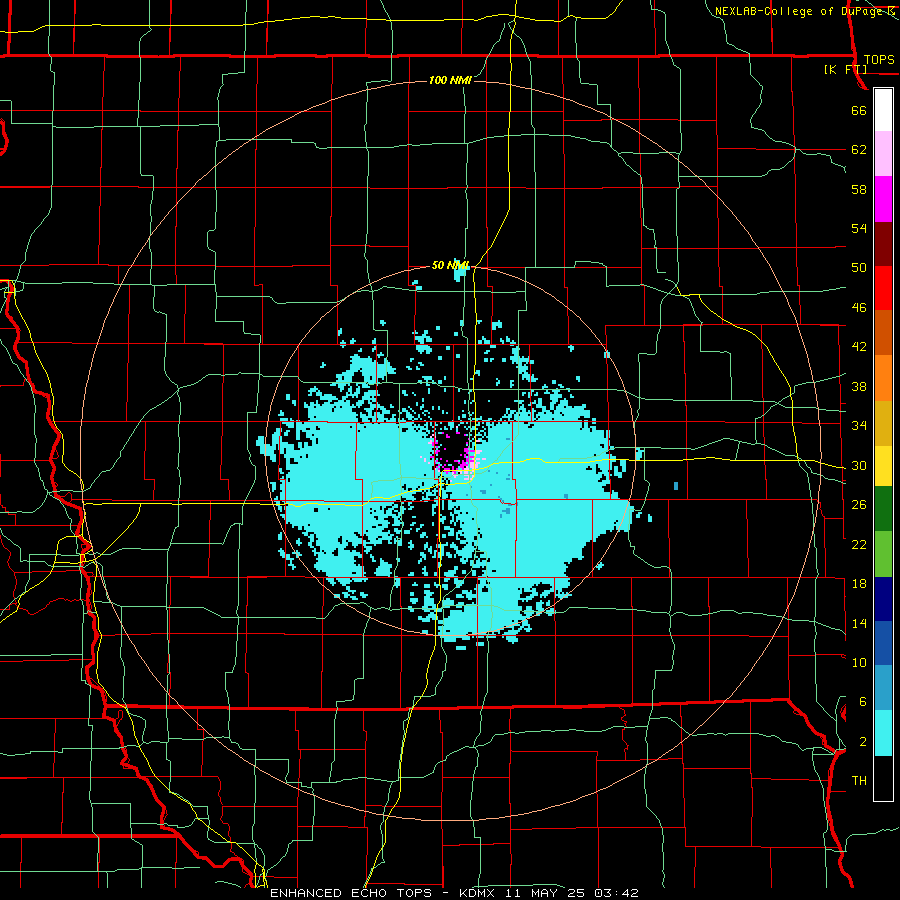This screenshot has width=900, height=900.
Task: Pick the bright red legend swatch
Action: (883, 288)
